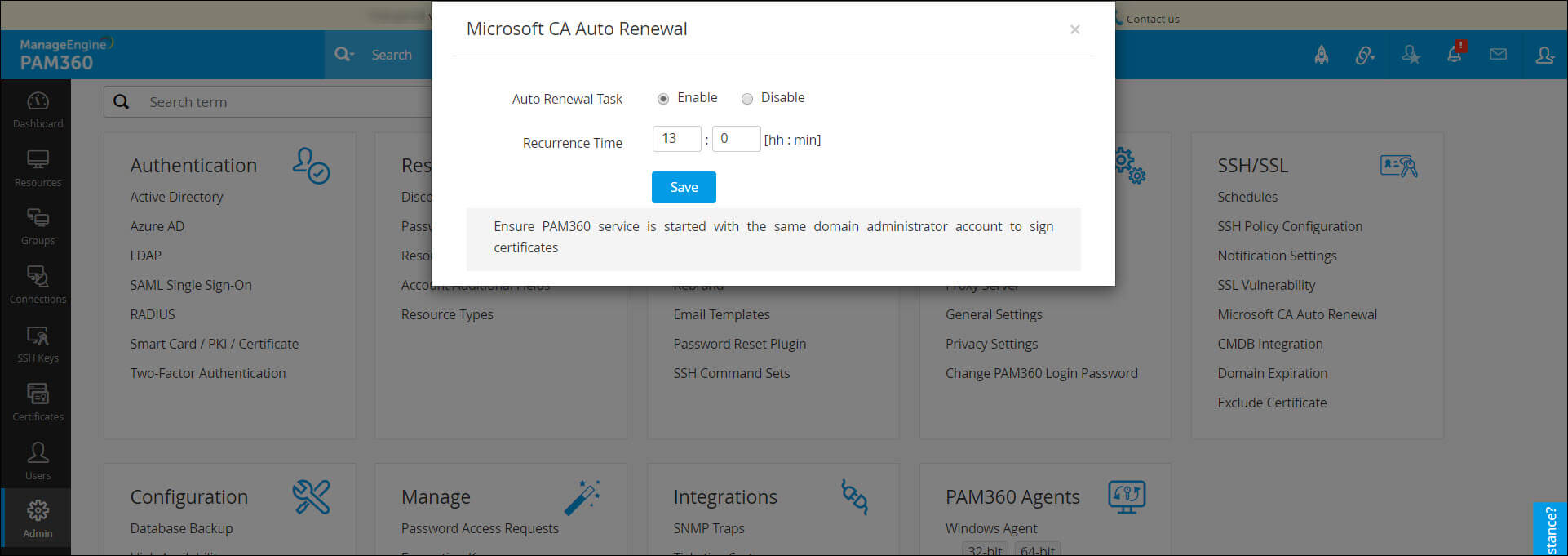The image size is (1568, 556).
Task: Go to Resources in sidebar
Action: pyautogui.click(x=38, y=168)
